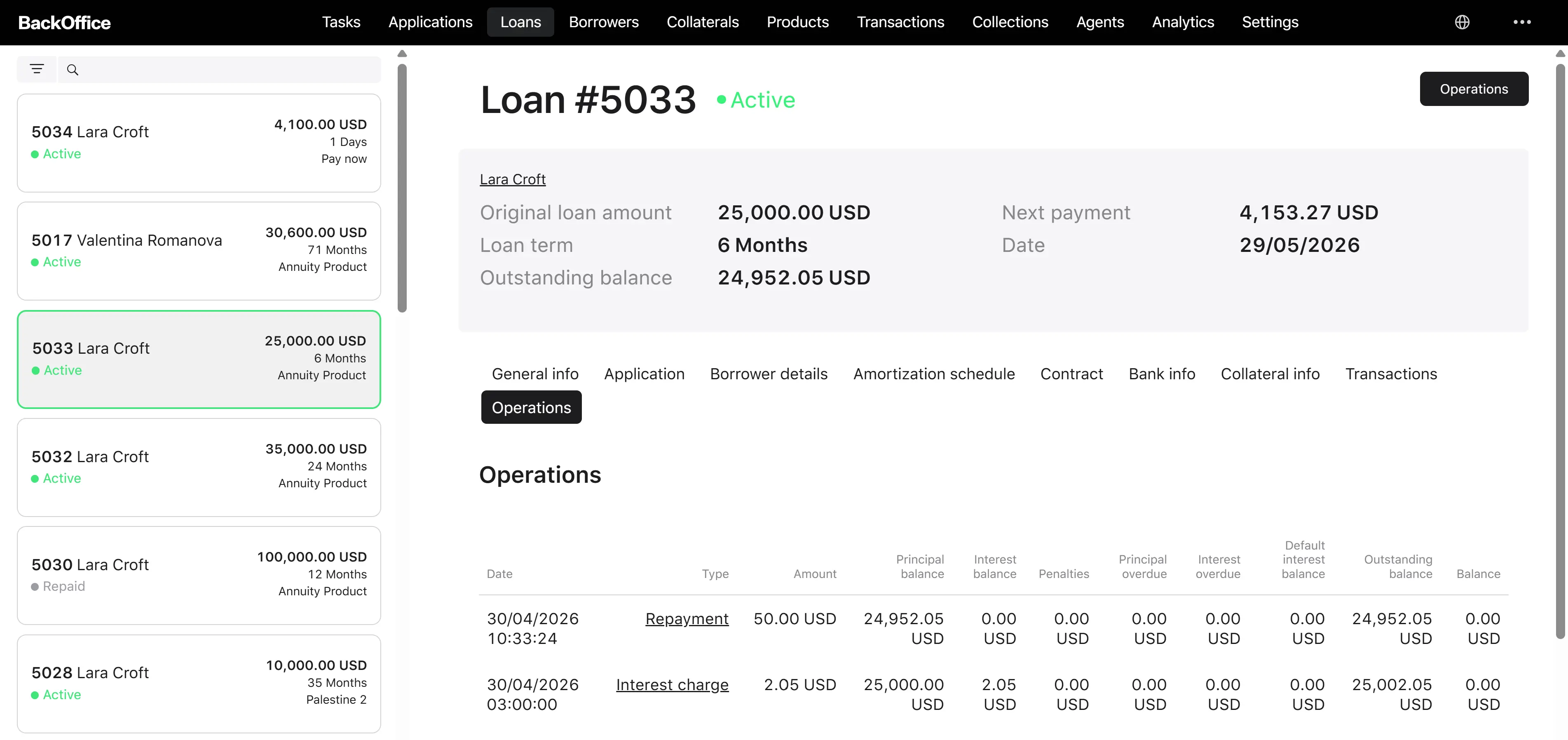Click the Loan #5033 heading
This screenshot has width=1568, height=740.
[588, 100]
